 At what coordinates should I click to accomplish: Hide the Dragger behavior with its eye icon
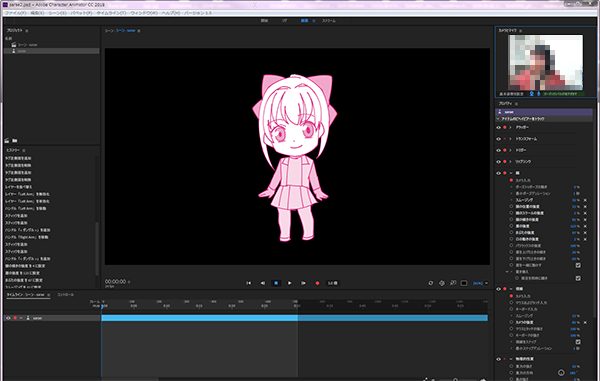(498, 127)
